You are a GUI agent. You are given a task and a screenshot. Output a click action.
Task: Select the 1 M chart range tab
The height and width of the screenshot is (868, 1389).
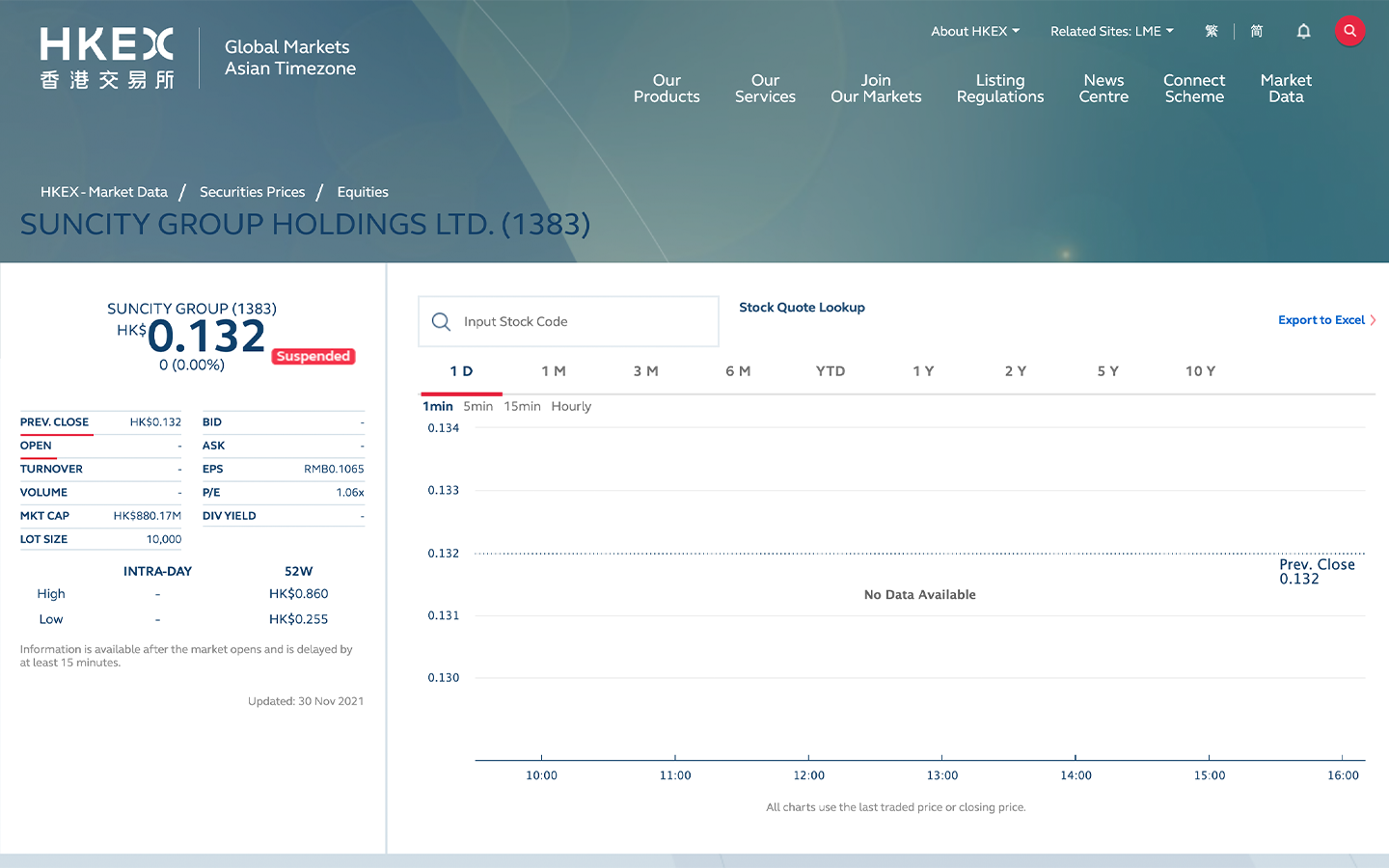coord(554,371)
